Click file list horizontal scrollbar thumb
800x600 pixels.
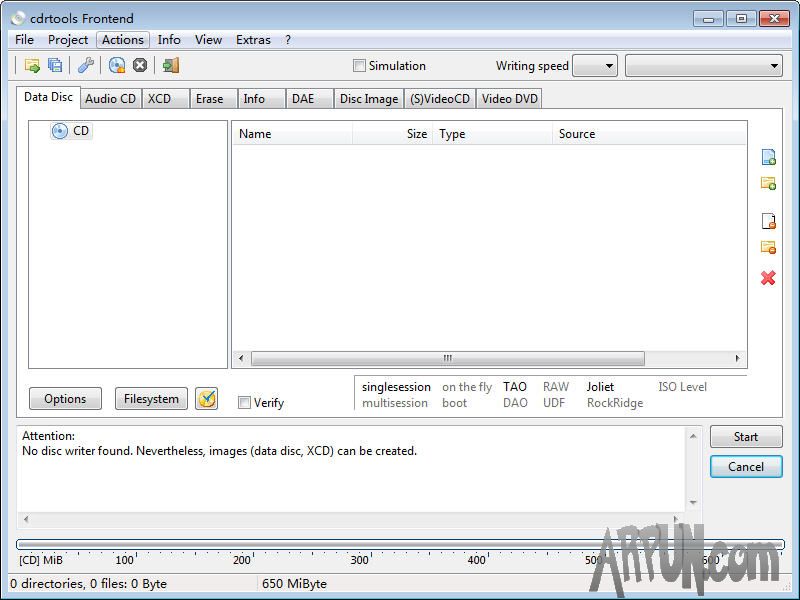point(447,358)
